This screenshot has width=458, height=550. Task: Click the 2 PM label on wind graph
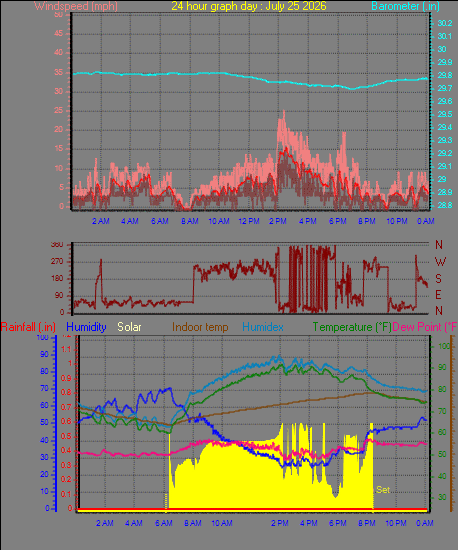[x=278, y=221]
